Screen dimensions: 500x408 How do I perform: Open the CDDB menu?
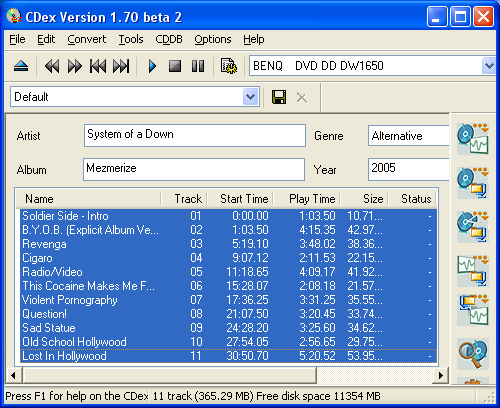(169, 39)
